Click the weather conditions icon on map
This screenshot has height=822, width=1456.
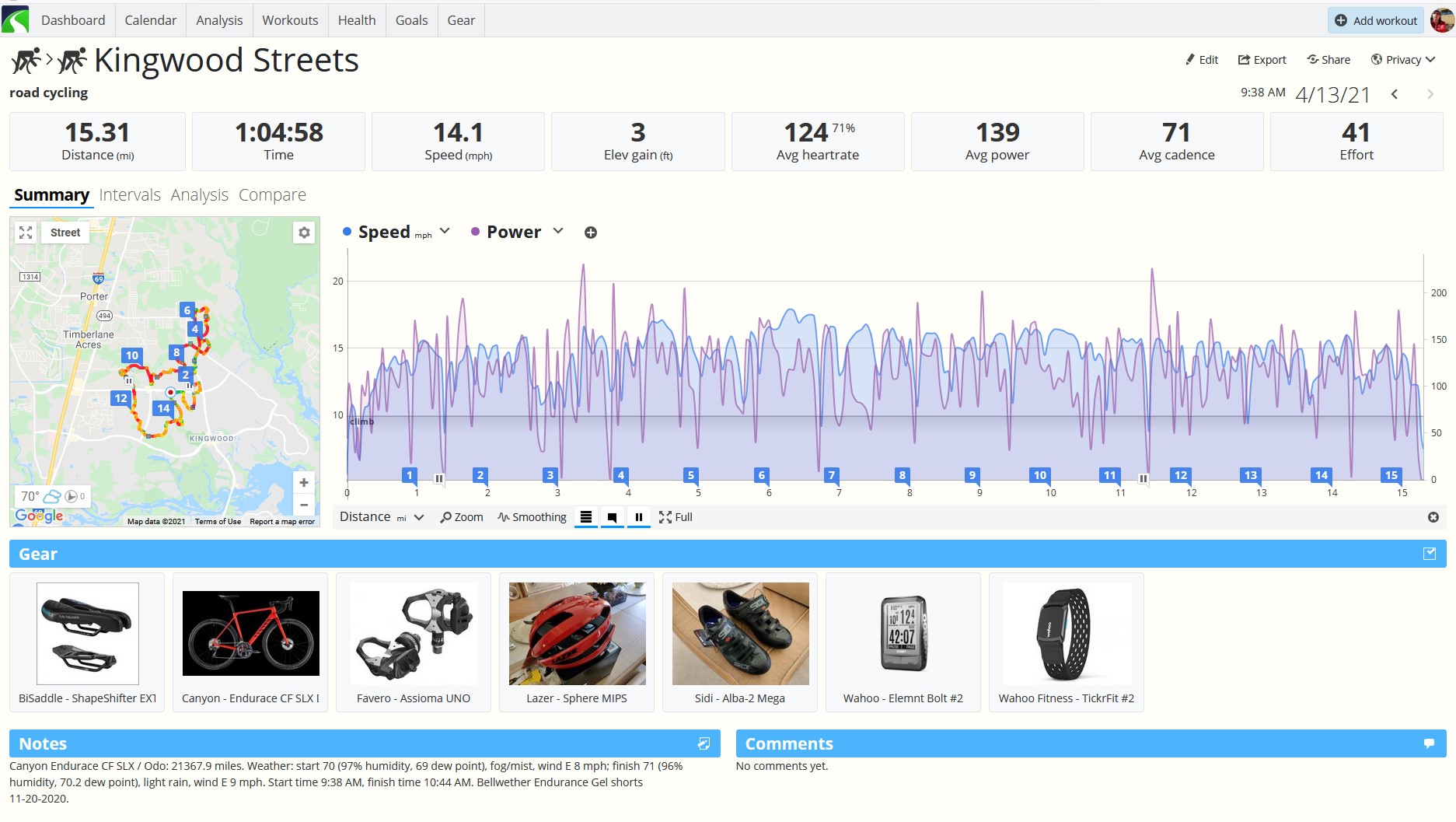point(52,496)
